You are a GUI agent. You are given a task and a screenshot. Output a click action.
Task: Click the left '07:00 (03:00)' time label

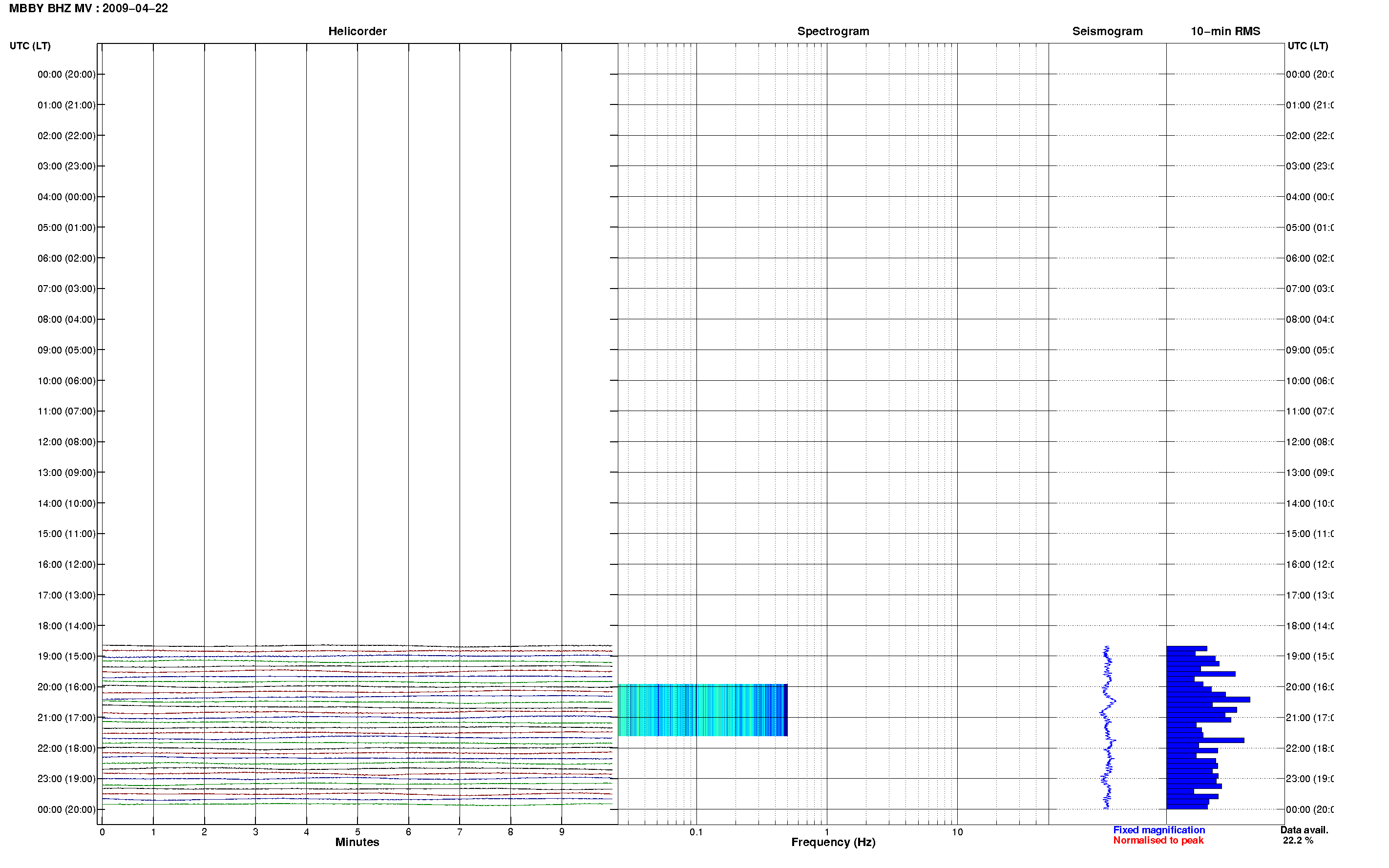66,289
